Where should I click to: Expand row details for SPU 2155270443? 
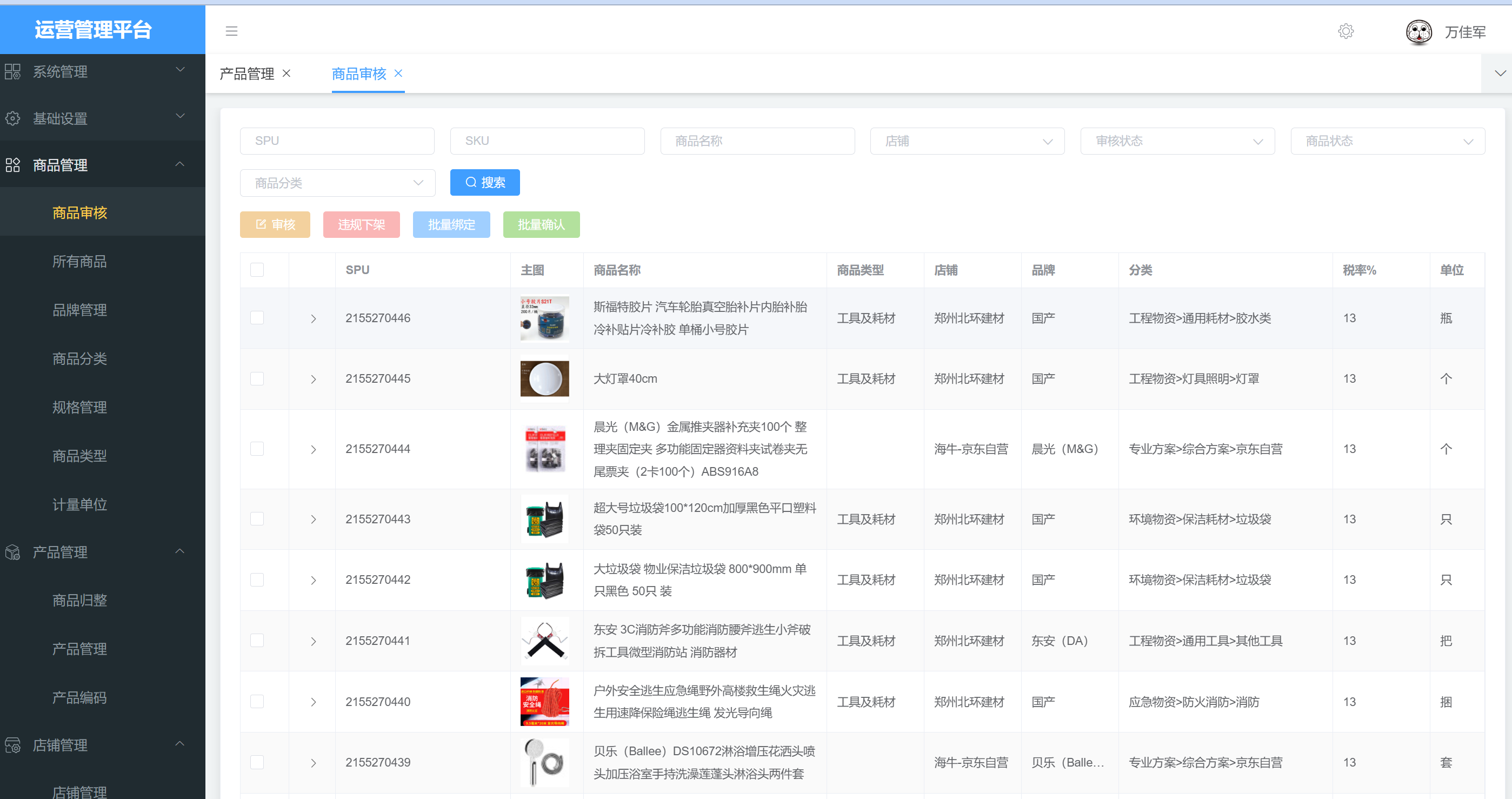coord(314,520)
